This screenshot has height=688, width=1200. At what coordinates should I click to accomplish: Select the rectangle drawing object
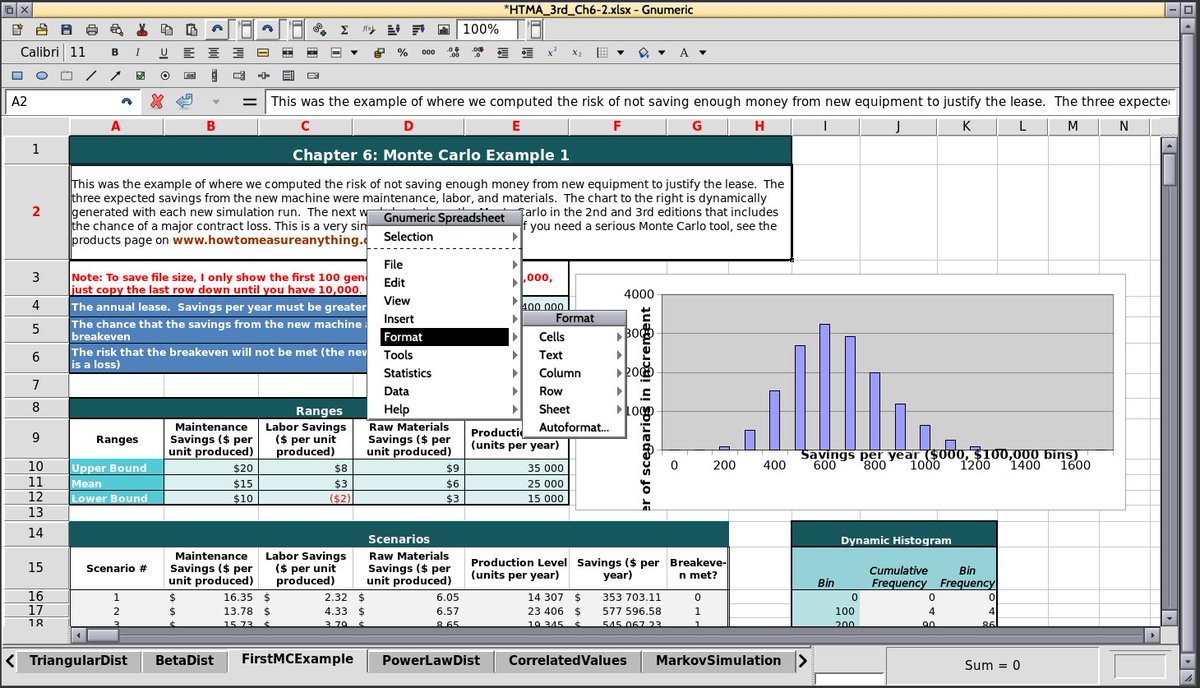coord(17,75)
